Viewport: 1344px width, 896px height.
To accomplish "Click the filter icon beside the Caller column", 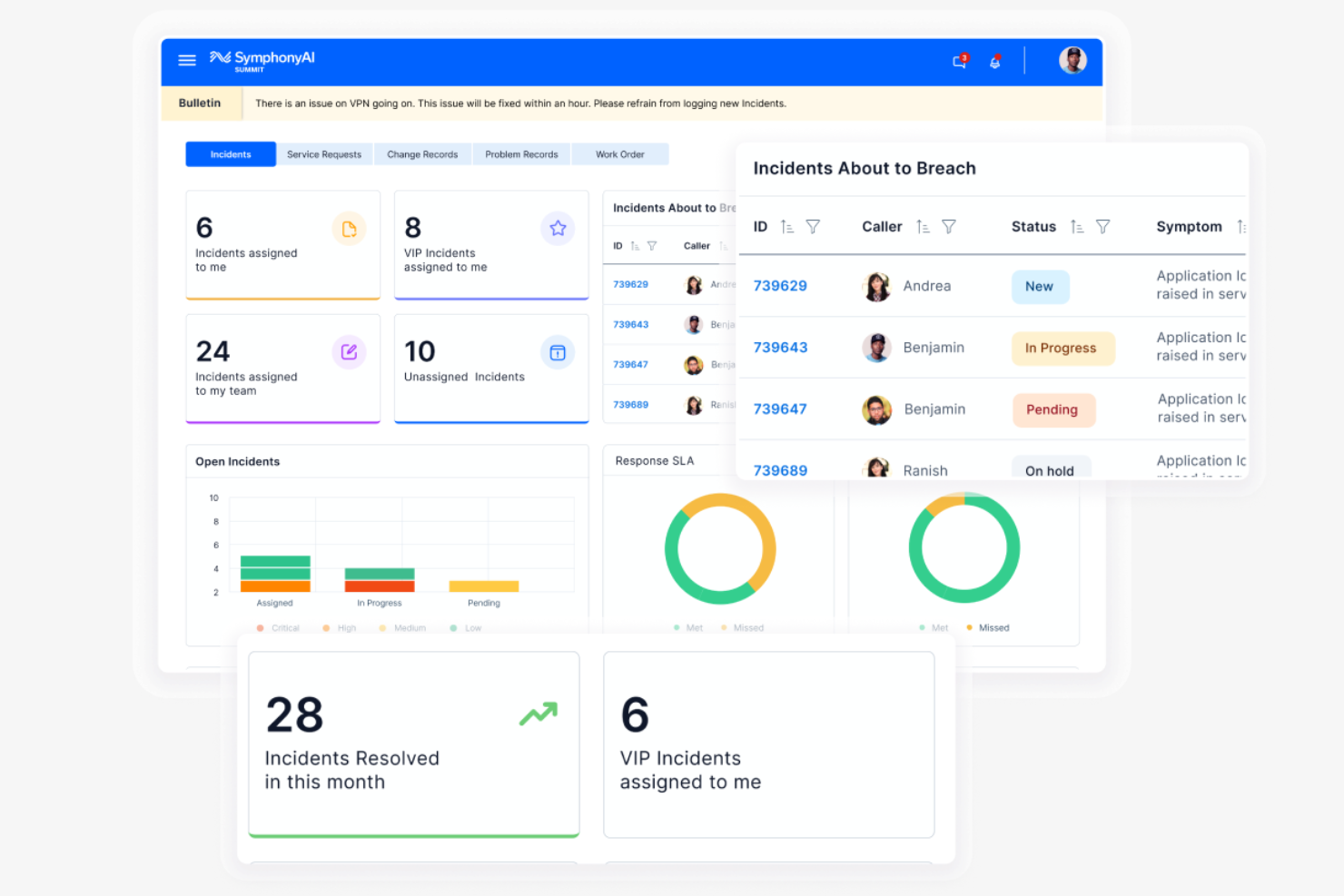I will click(x=949, y=226).
